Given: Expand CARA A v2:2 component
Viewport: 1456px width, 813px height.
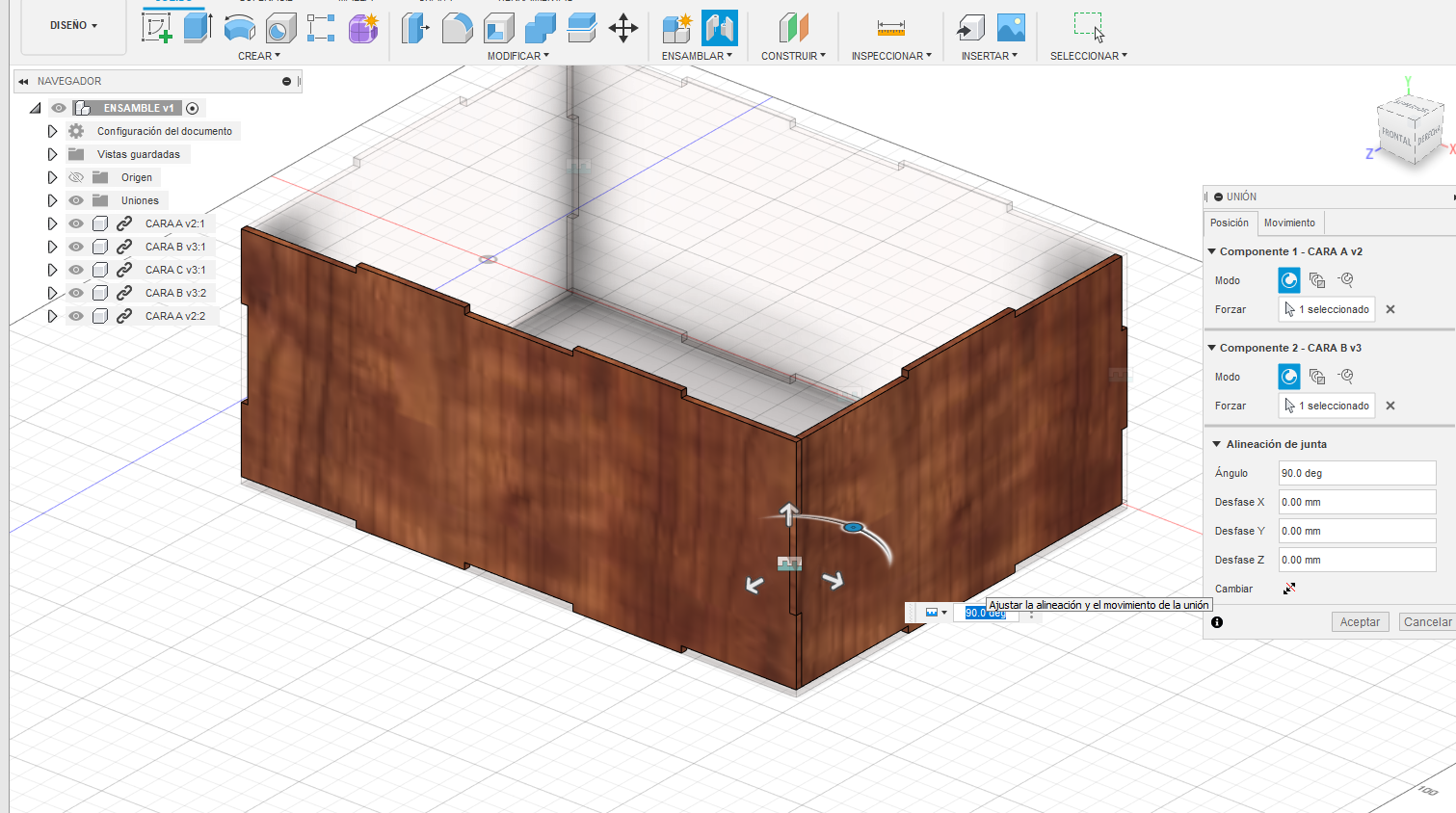Looking at the screenshot, I should pos(52,316).
